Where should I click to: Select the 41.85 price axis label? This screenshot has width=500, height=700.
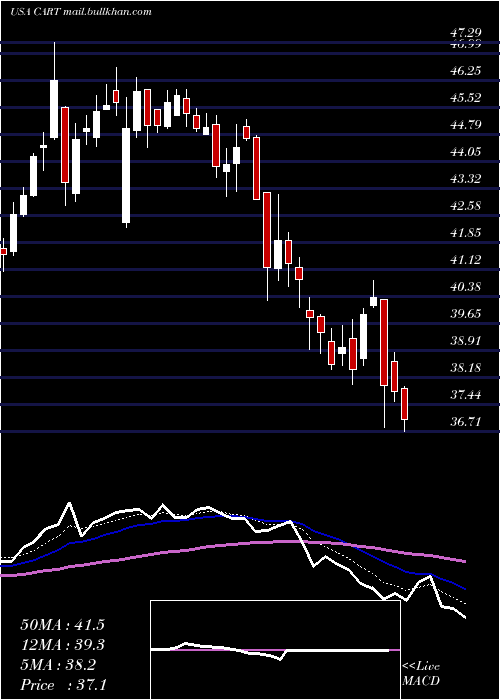465,233
